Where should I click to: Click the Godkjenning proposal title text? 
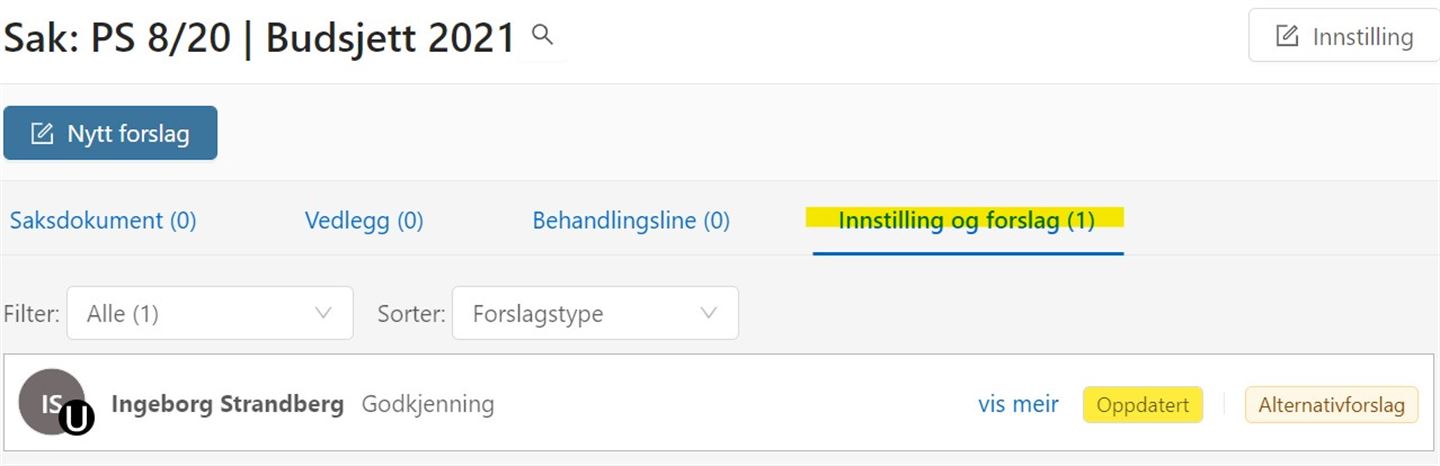[428, 404]
